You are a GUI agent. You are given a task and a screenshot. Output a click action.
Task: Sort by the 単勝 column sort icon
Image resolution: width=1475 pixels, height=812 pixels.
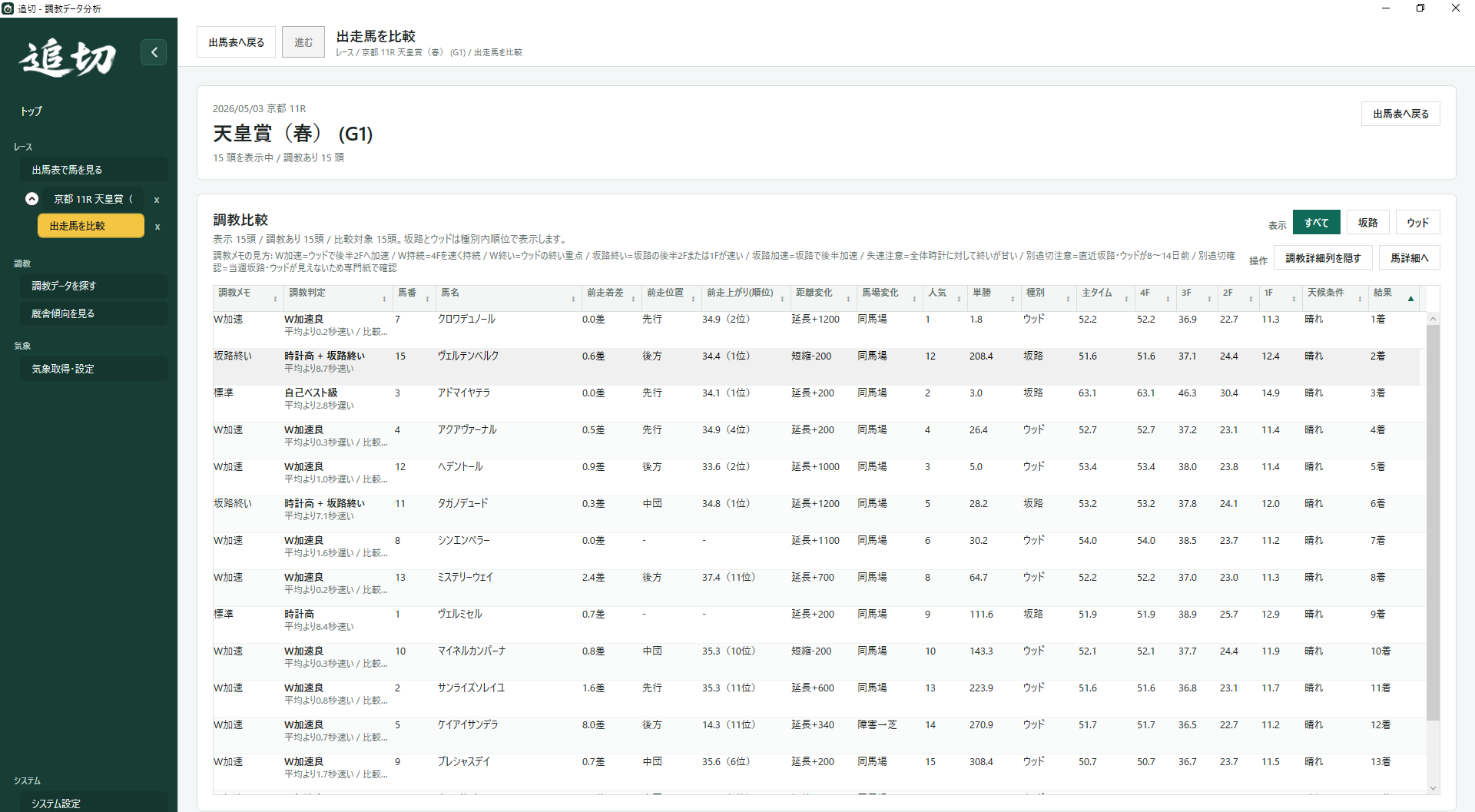pos(1013,299)
